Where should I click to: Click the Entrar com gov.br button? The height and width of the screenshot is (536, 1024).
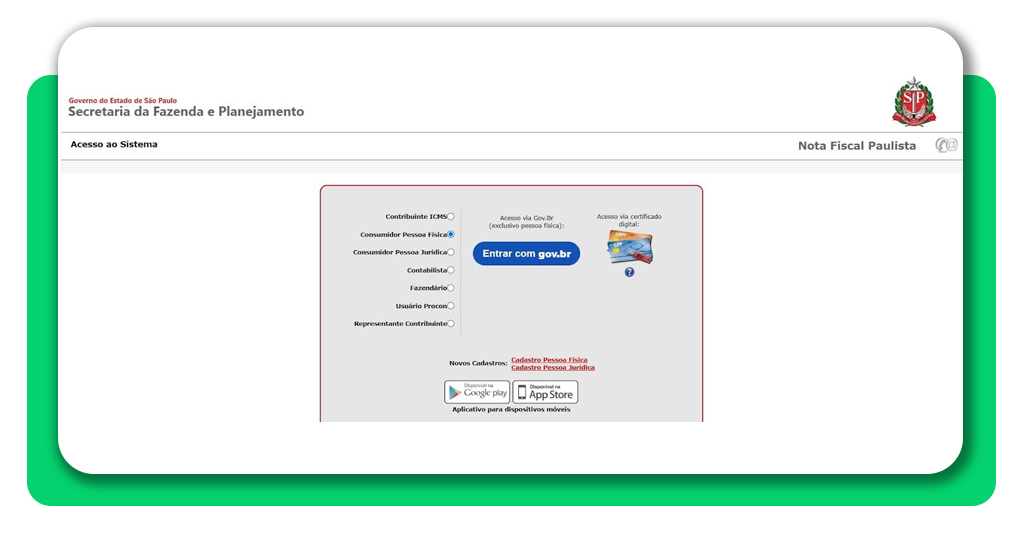click(x=526, y=254)
